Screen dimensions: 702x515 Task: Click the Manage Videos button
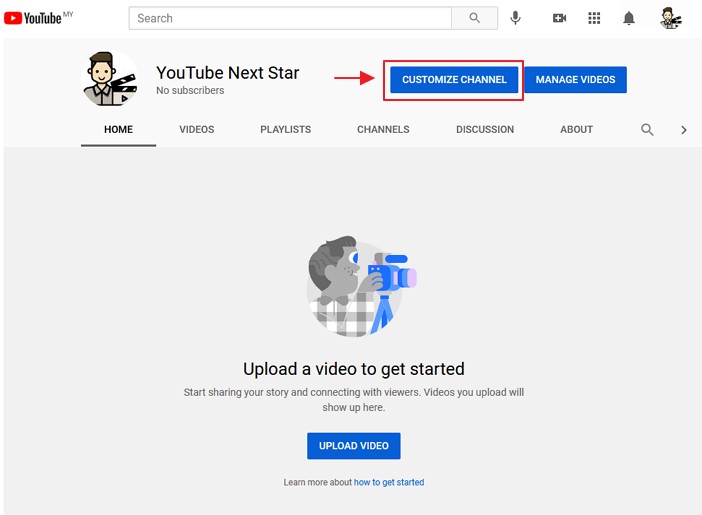[575, 80]
